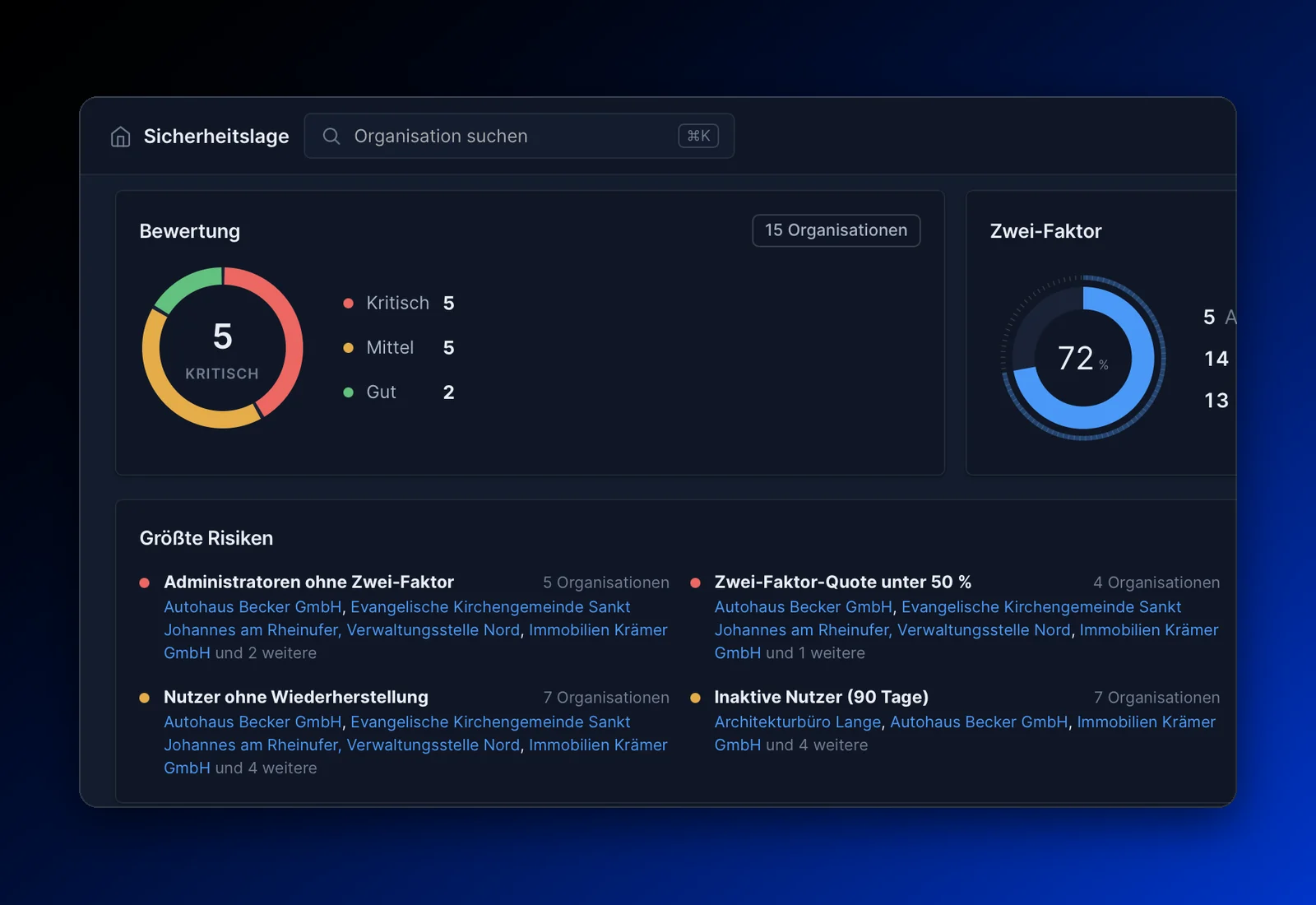
Task: Click the yellow Mittel legend dot
Action: click(x=348, y=348)
